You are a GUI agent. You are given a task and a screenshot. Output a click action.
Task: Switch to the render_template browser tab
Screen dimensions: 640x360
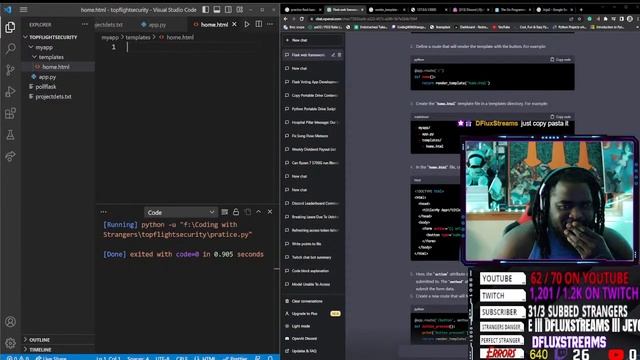pyautogui.click(x=387, y=9)
